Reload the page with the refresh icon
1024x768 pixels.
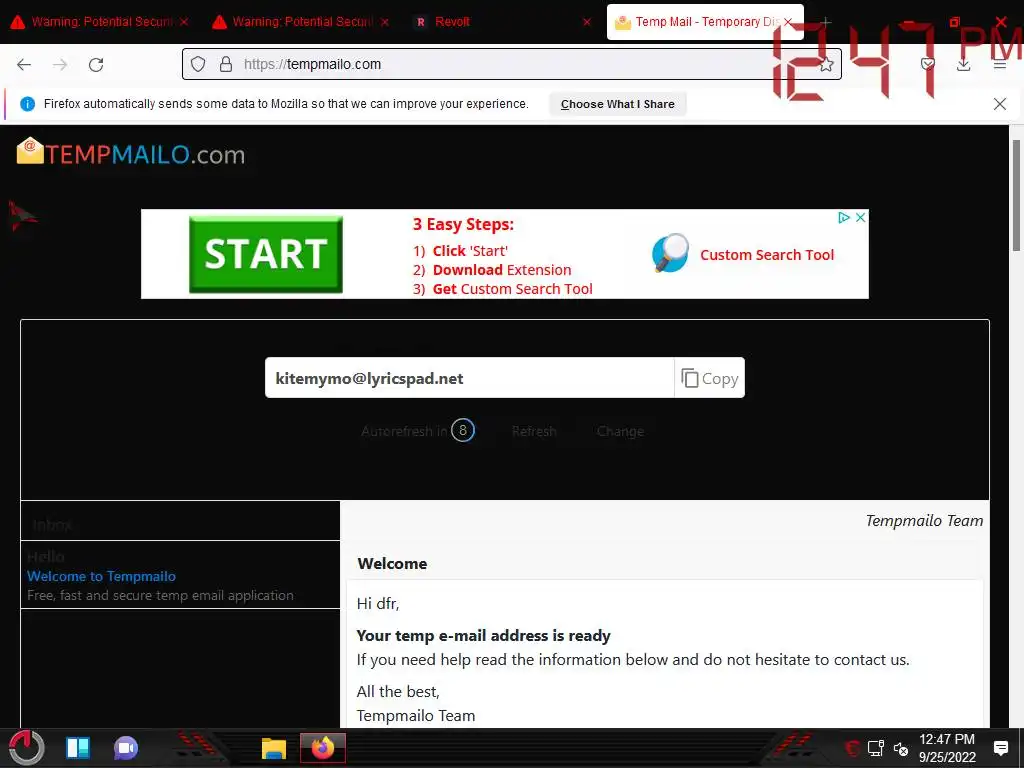[96, 65]
